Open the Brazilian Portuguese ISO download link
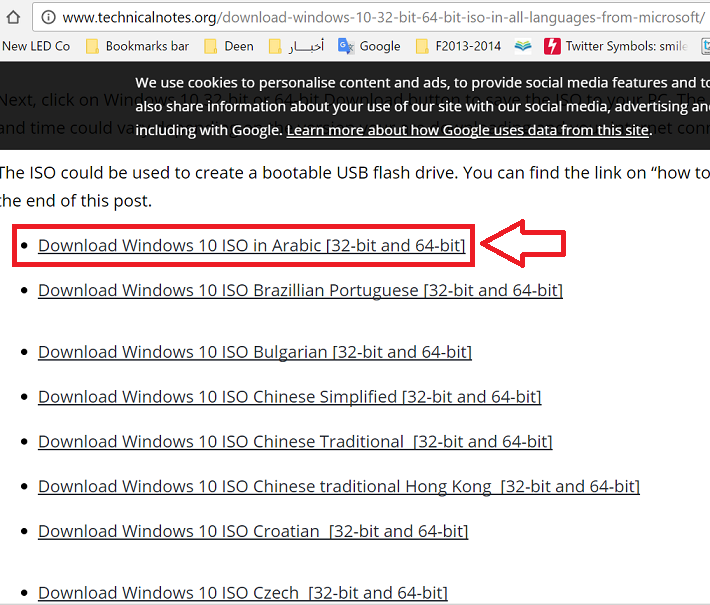The width and height of the screenshot is (710, 605). 300,291
